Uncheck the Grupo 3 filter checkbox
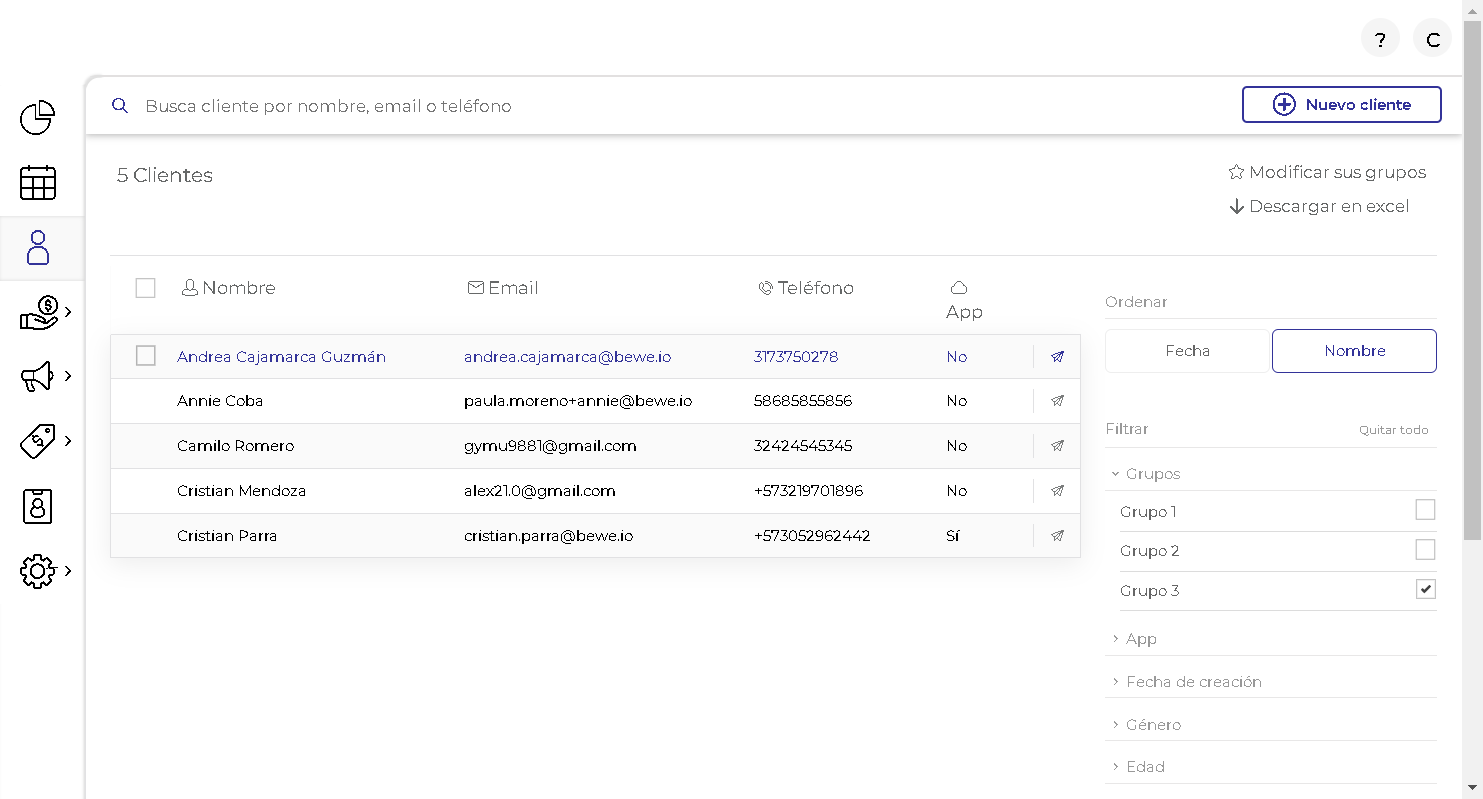The height and width of the screenshot is (799, 1483). [1425, 589]
